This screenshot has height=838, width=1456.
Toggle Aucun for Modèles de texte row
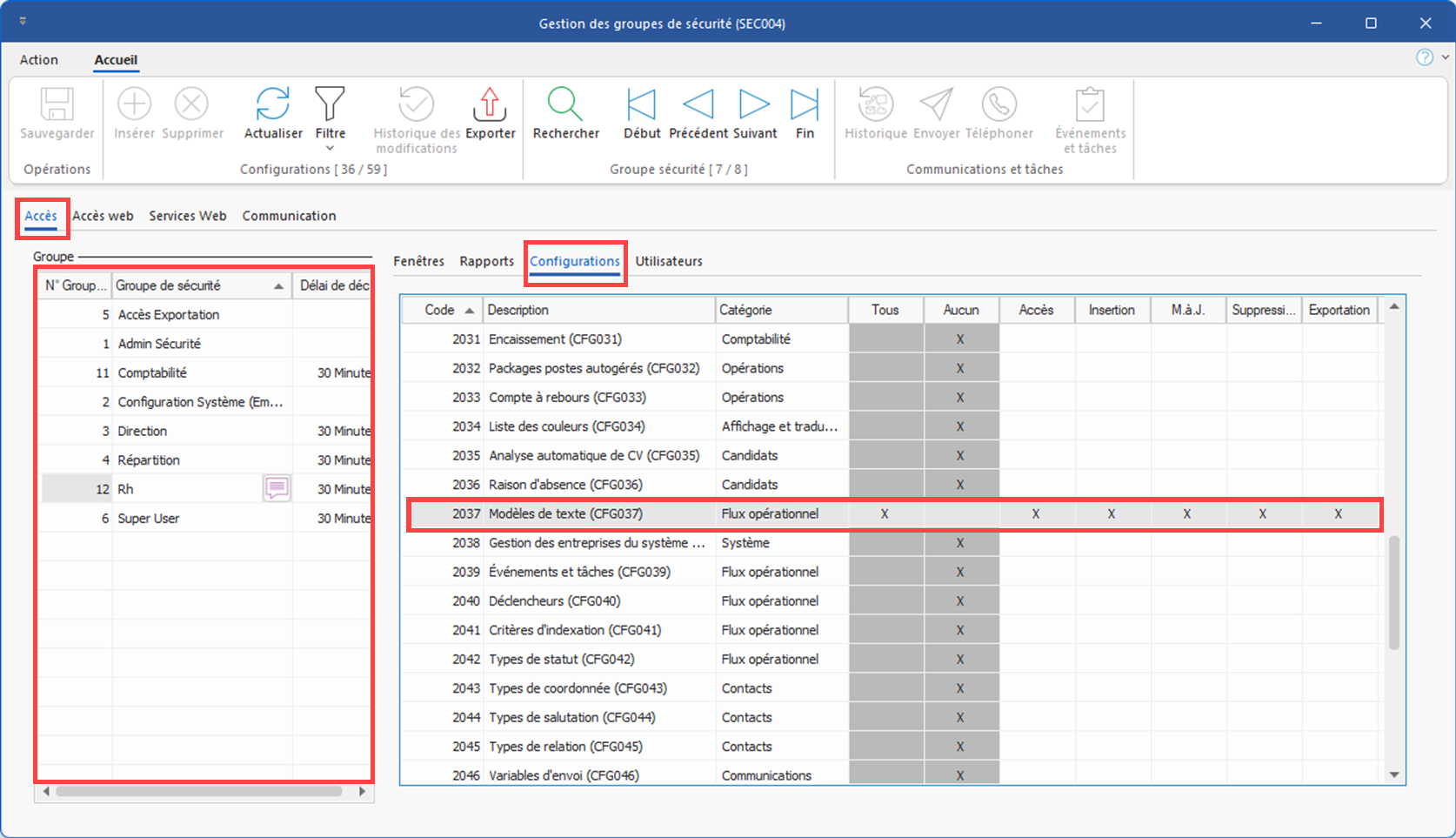[x=960, y=514]
